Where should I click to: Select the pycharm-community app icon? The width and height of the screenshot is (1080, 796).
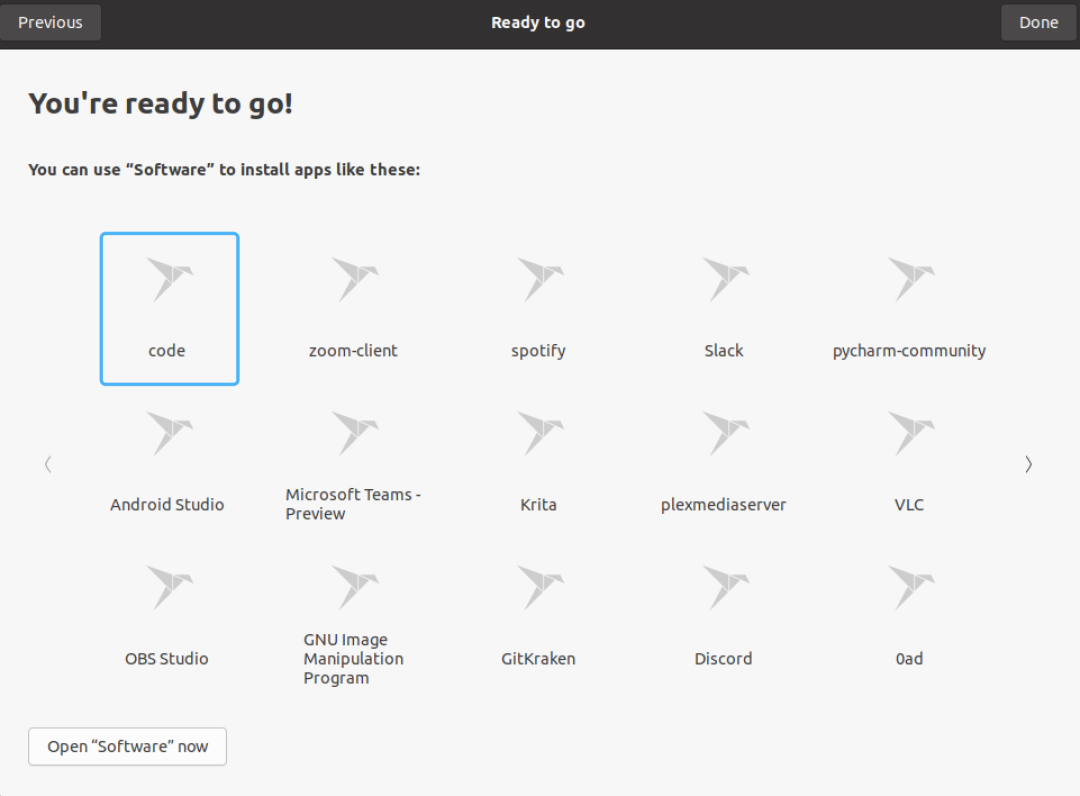click(911, 280)
